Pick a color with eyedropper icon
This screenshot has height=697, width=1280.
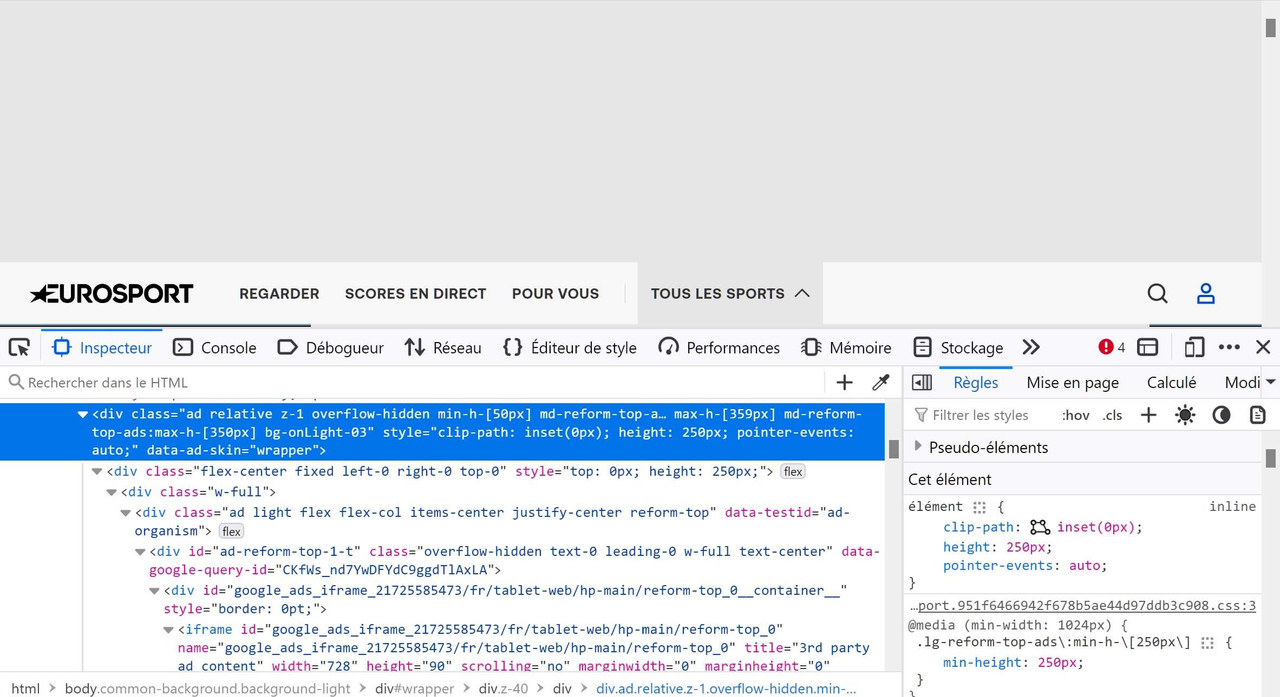tap(881, 382)
